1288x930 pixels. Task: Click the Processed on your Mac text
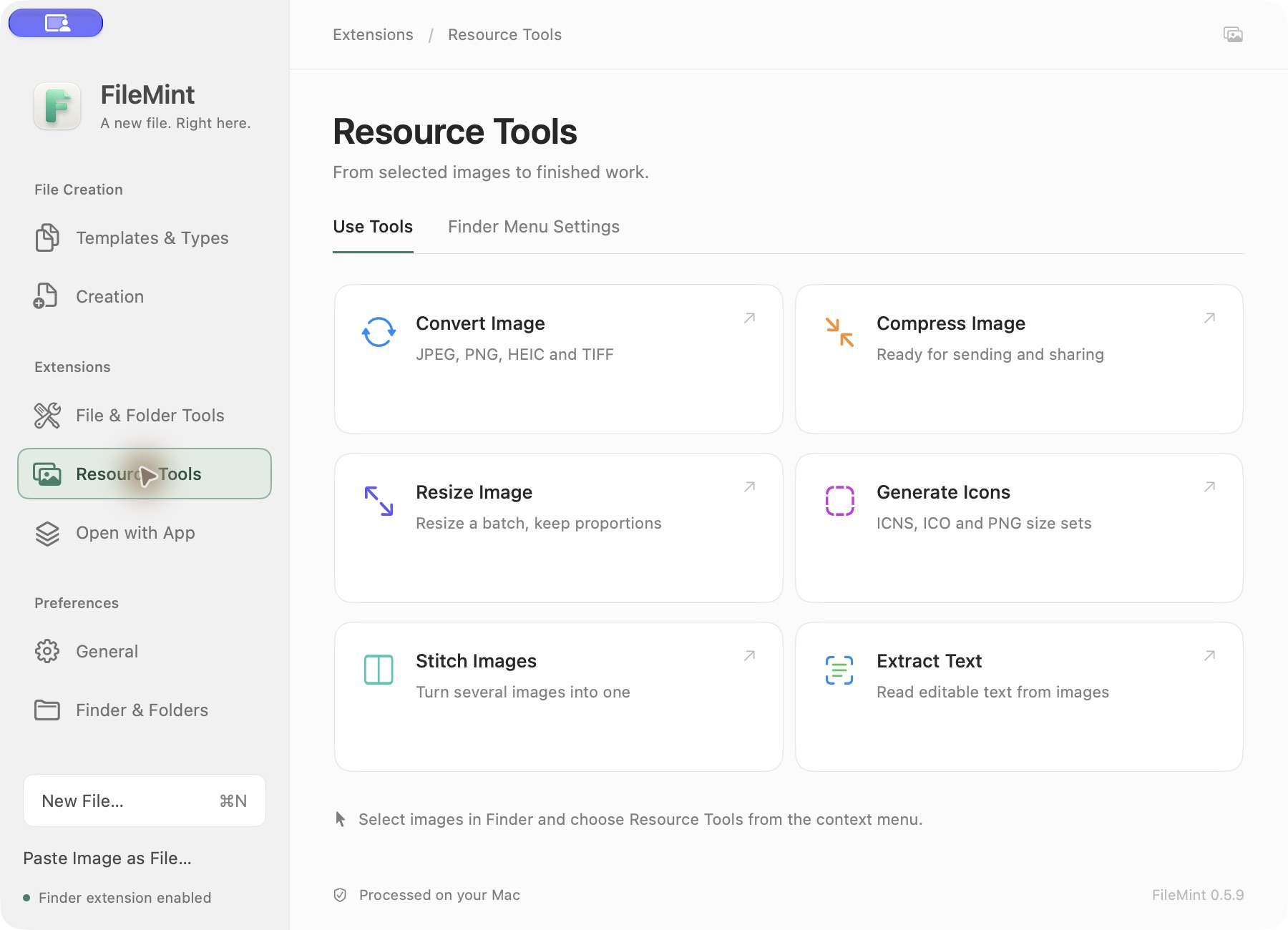(439, 895)
